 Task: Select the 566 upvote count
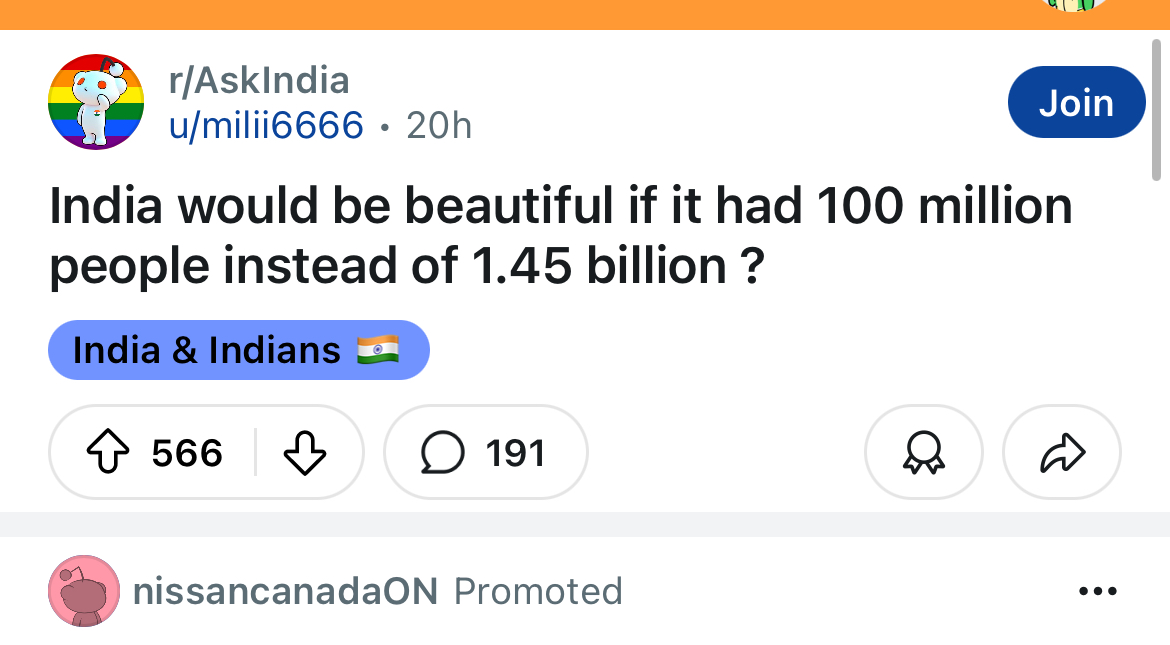click(187, 453)
